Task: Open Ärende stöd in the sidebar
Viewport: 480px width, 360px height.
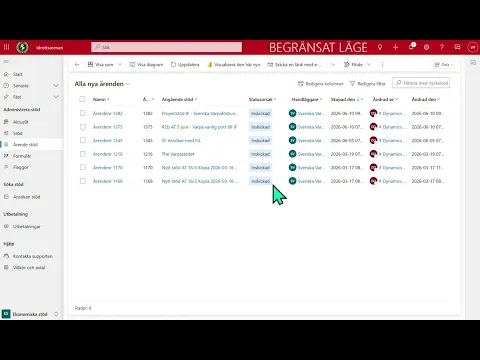Action: tap(25, 145)
